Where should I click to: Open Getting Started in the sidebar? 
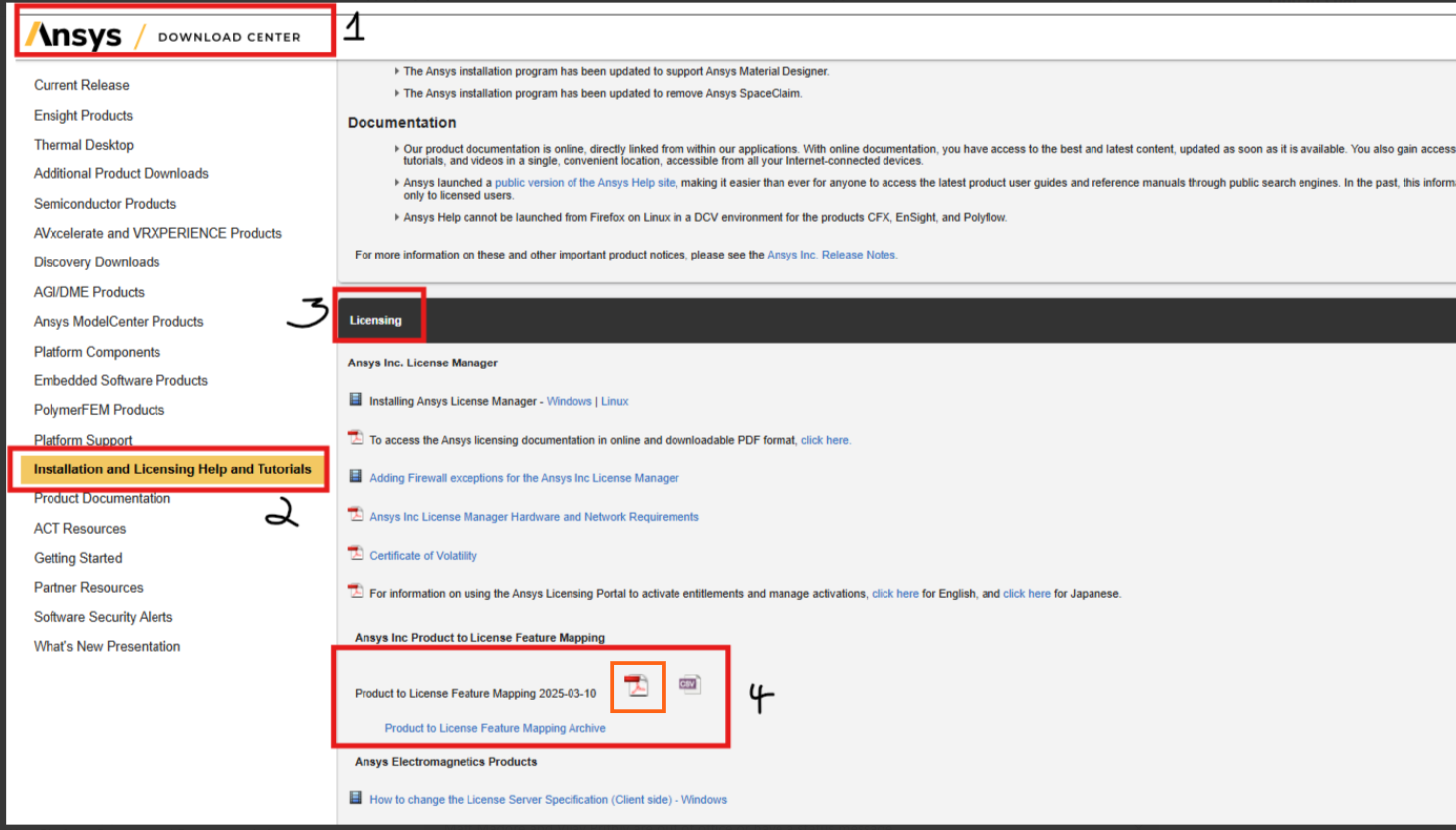pos(78,558)
